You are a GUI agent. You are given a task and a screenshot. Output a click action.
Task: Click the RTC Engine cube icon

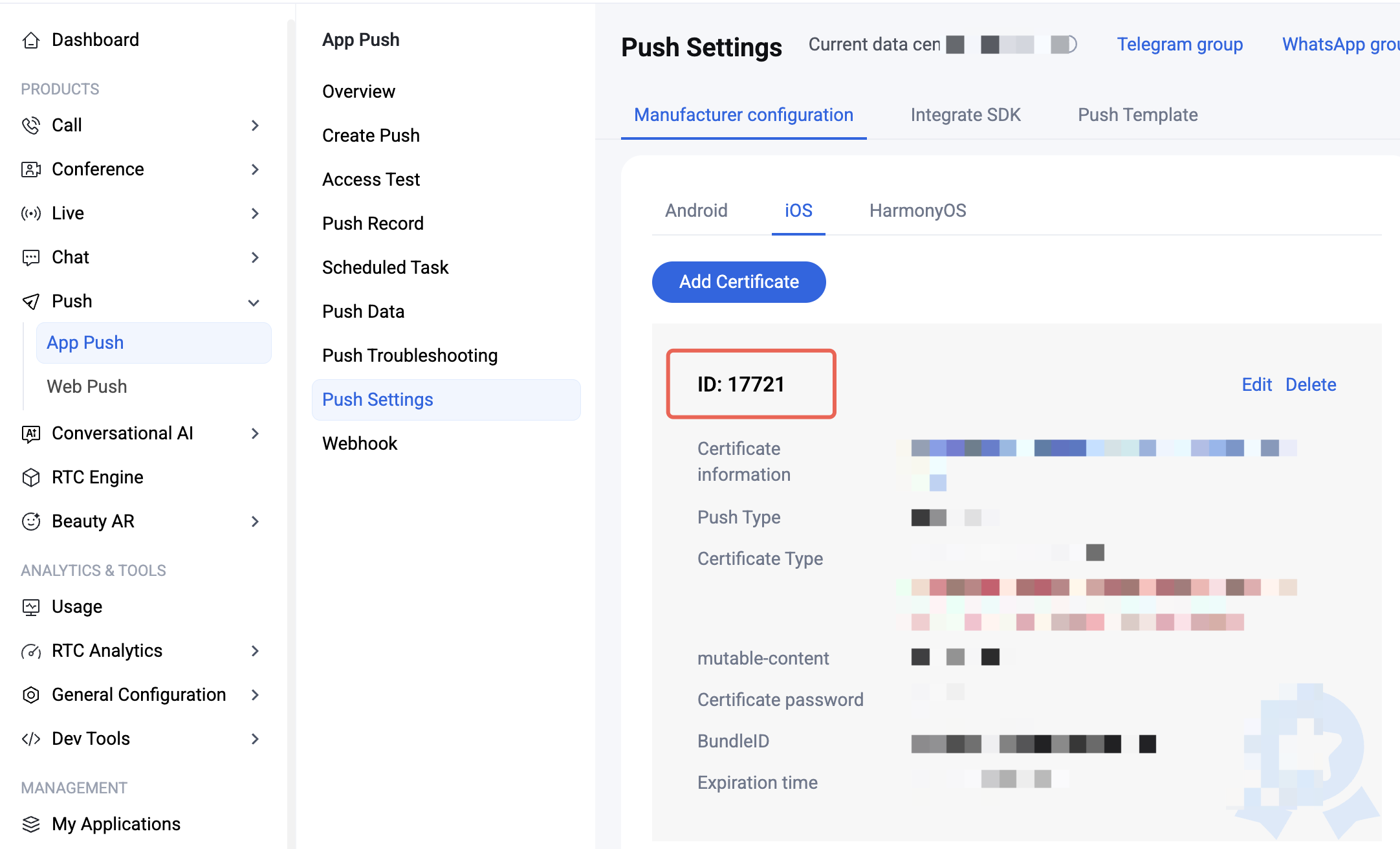[31, 478]
